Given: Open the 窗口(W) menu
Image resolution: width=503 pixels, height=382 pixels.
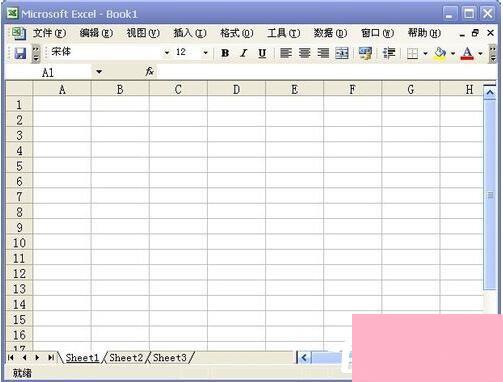Looking at the screenshot, I should click(377, 33).
